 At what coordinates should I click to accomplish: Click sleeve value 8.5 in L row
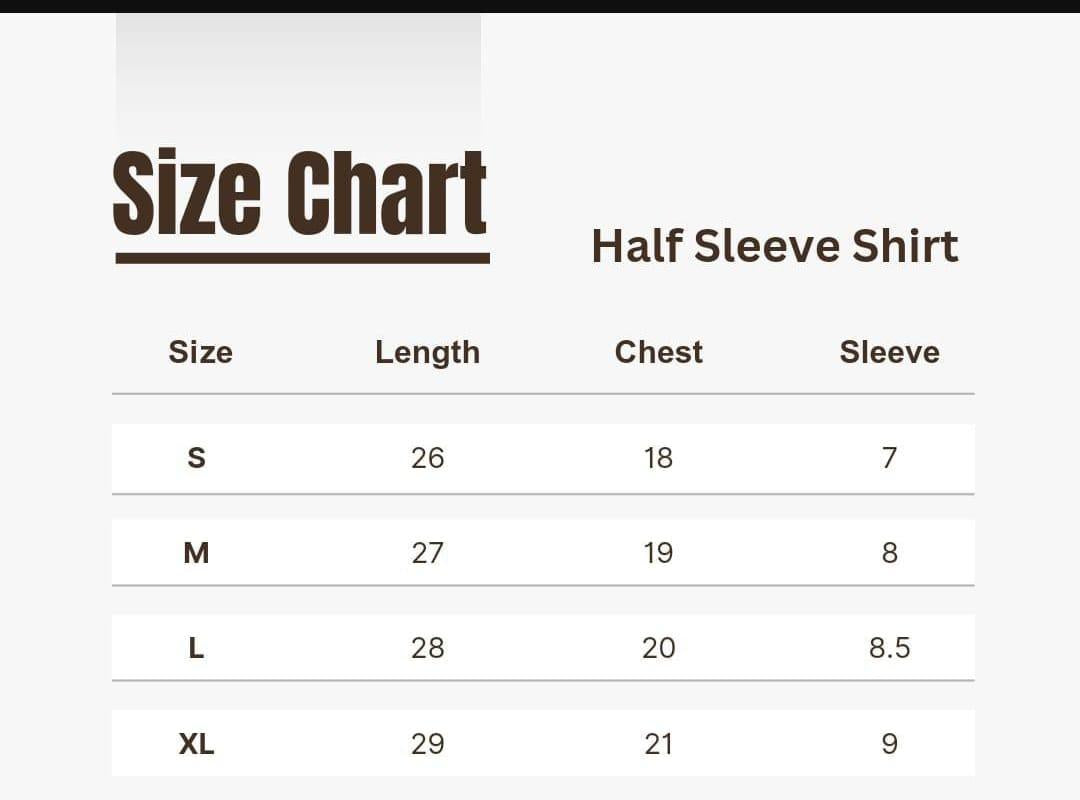889,648
